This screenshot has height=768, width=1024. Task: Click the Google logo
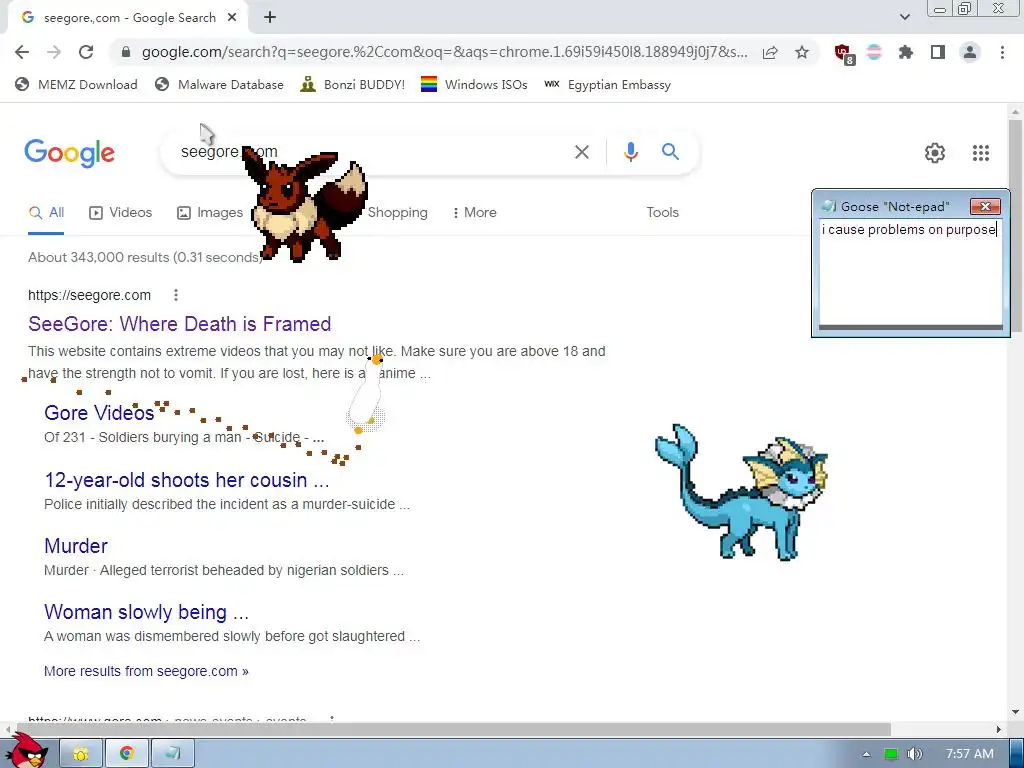point(69,153)
